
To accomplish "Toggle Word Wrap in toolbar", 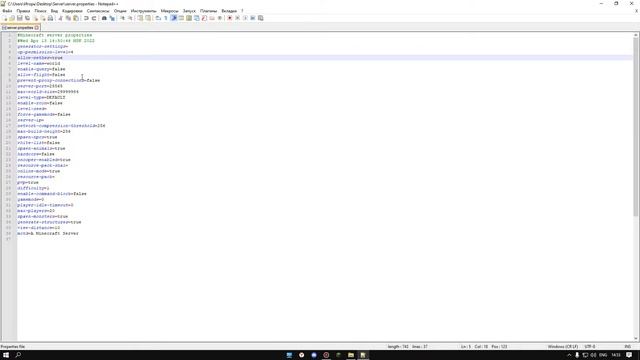I will tap(158, 18).
